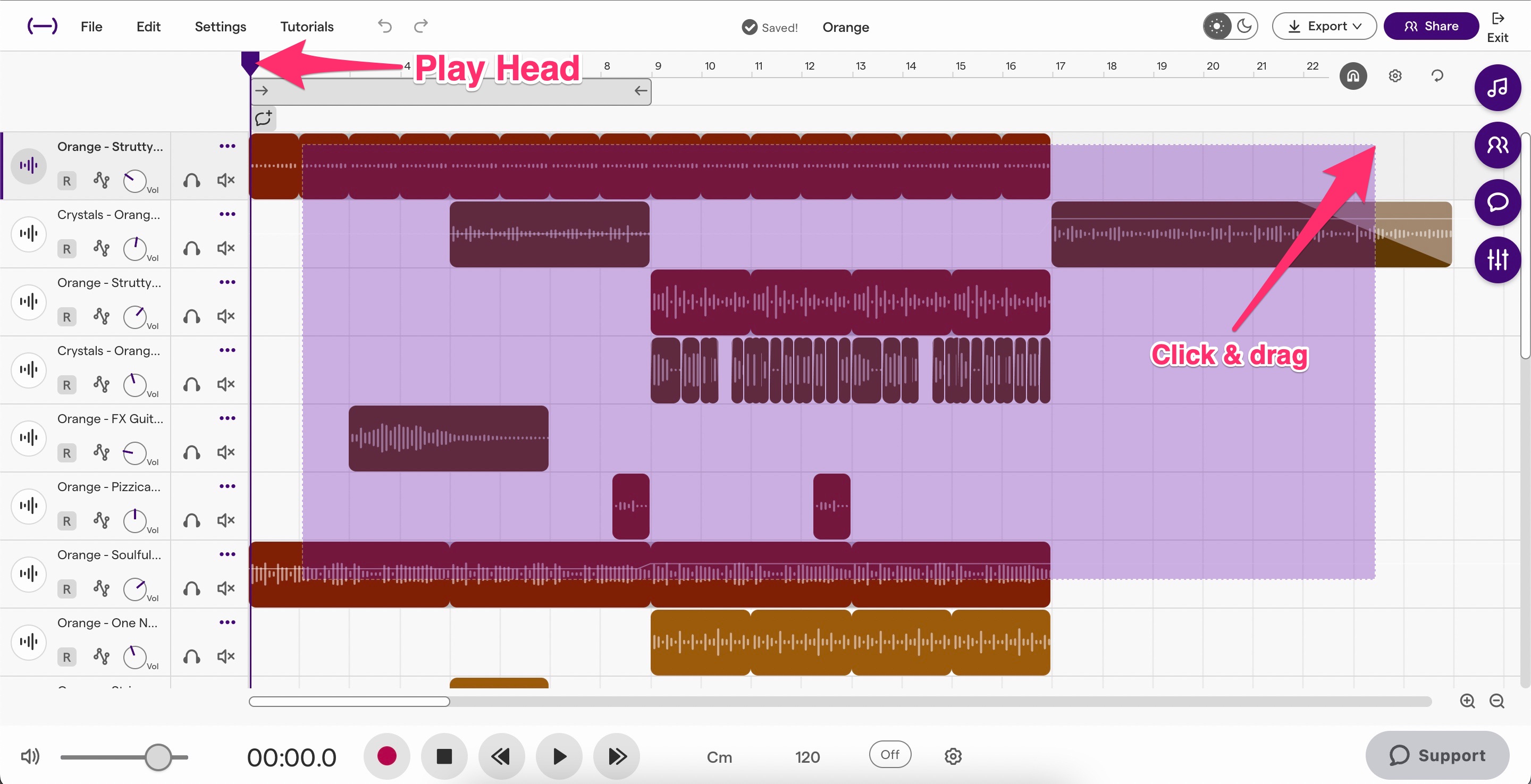Viewport: 1531px width, 784px height.
Task: Open options for first Crystals - Orang track
Action: click(227, 214)
